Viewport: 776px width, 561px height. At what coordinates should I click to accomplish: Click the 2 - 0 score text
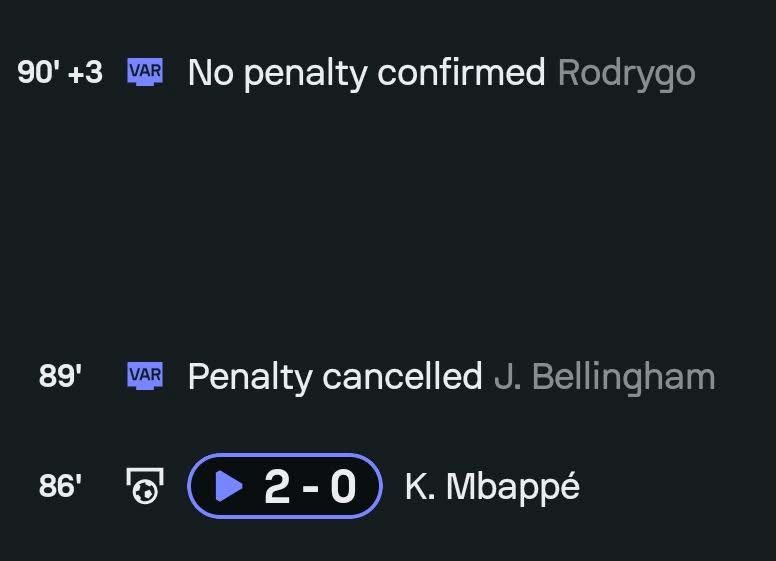[x=310, y=487]
